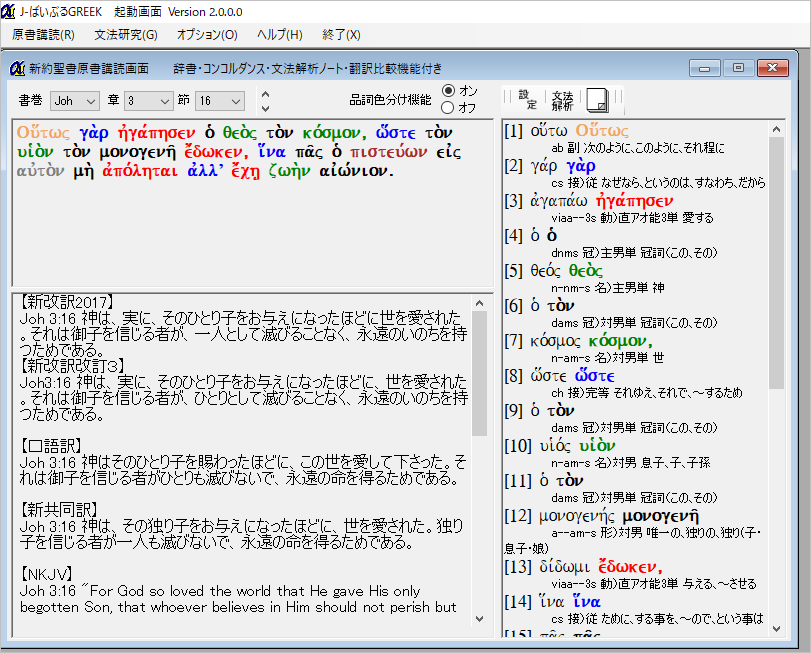Click the blank note page toolbar icon
811x653 pixels.
click(x=597, y=100)
